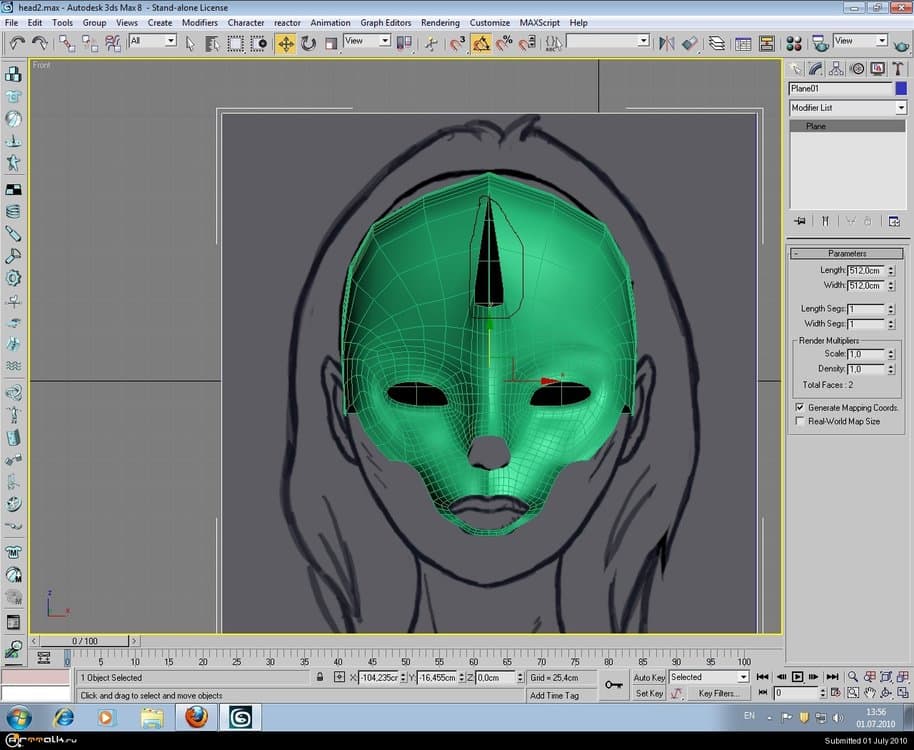Open the Rendering menu

(x=440, y=22)
